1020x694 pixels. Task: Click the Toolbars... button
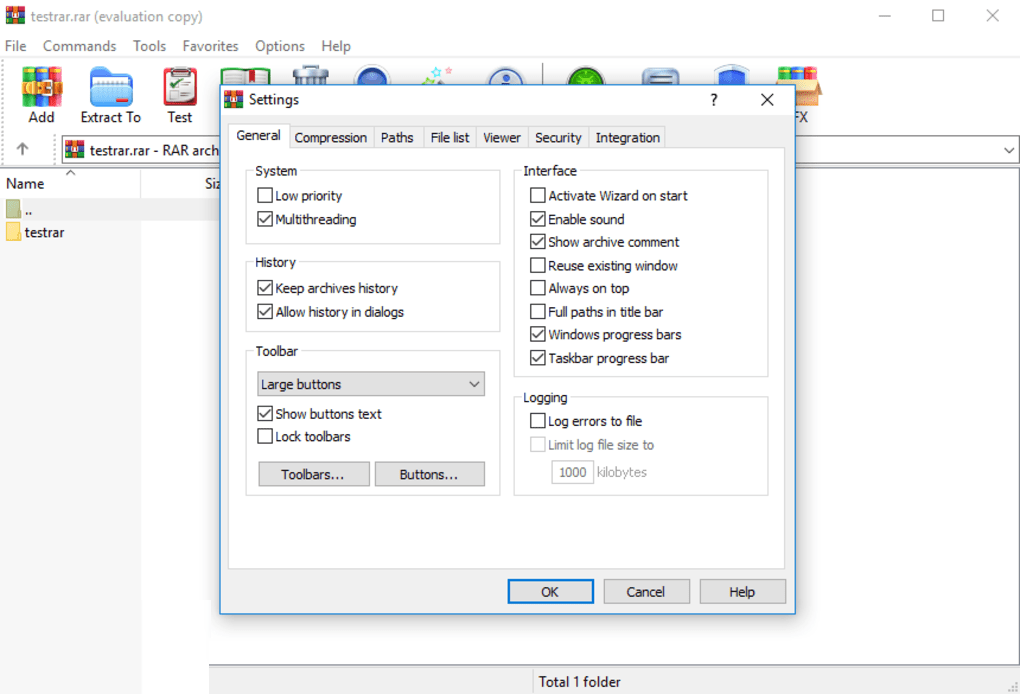314,474
